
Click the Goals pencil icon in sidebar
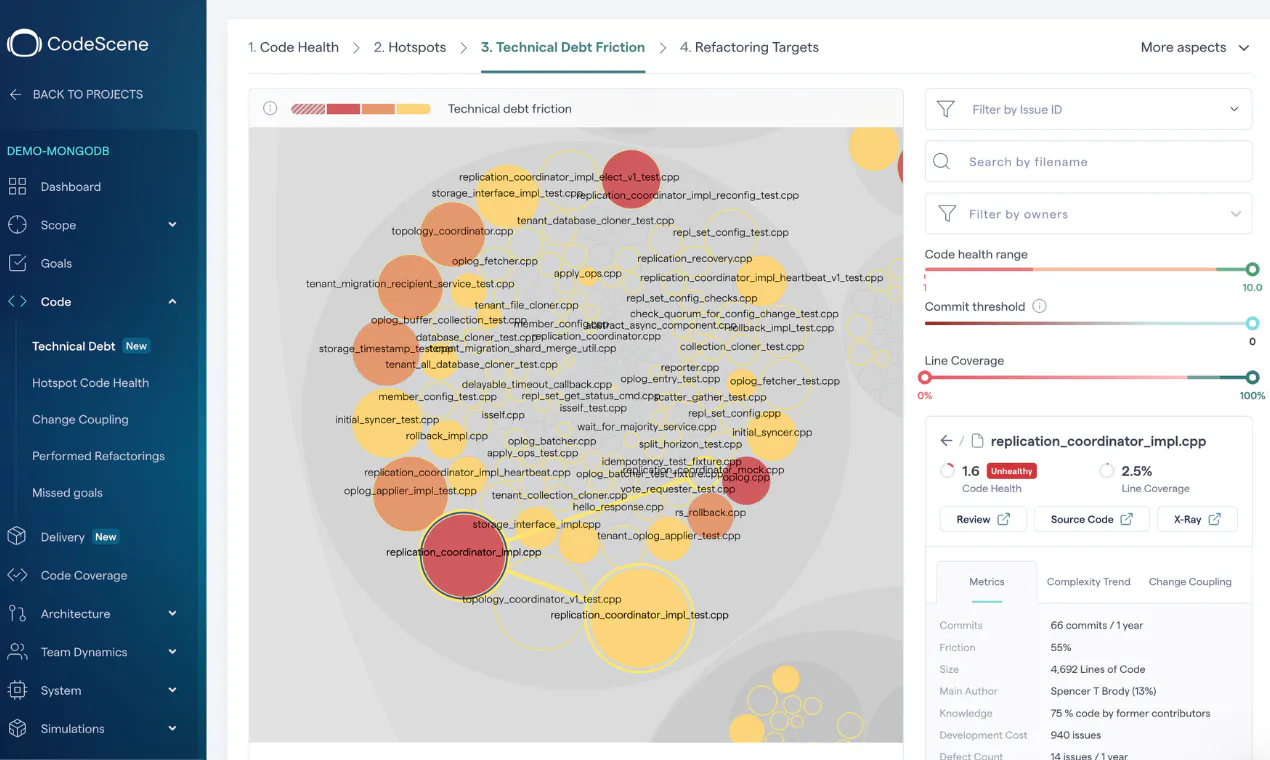coord(17,263)
